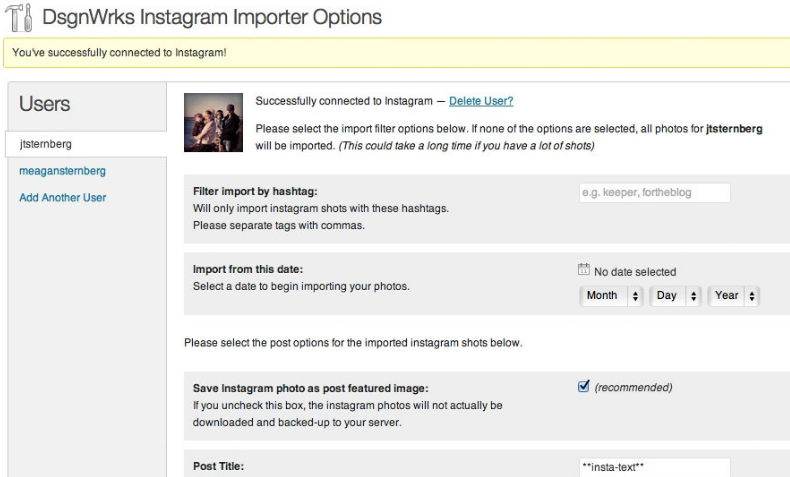Click the success notification banner

pos(397,53)
